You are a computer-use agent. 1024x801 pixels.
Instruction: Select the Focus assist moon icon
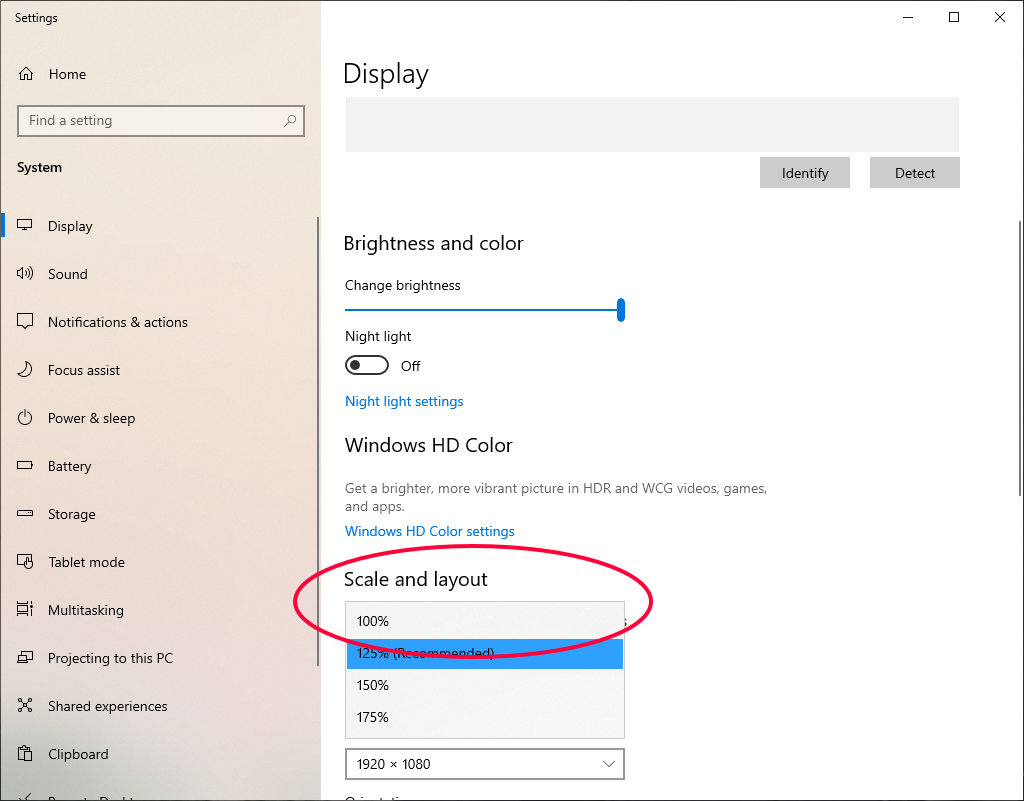(26, 370)
